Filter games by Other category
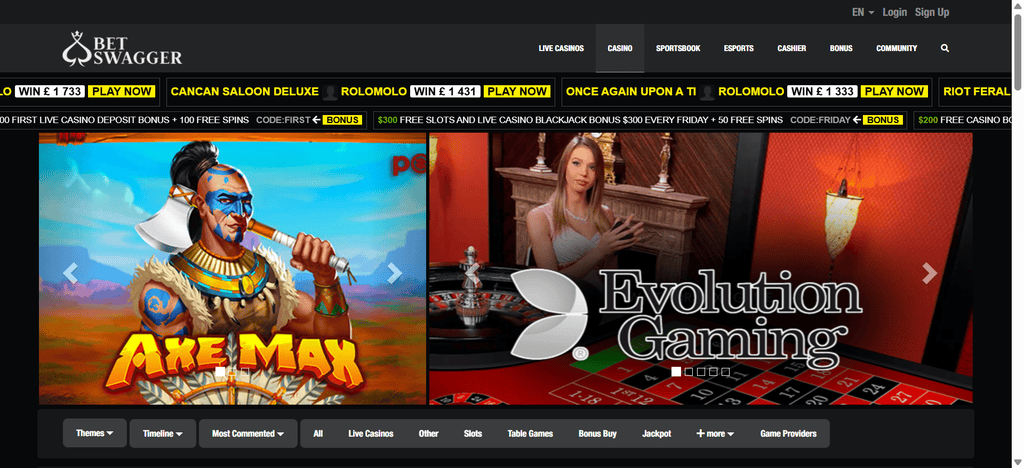 tap(428, 433)
